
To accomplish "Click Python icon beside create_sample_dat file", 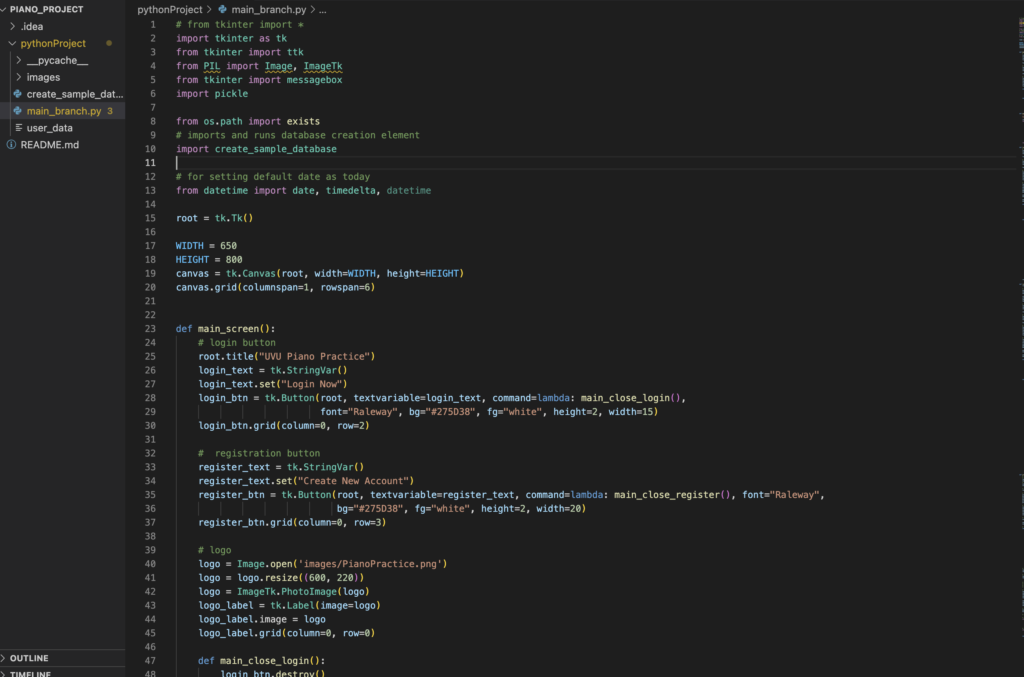I will [18, 94].
